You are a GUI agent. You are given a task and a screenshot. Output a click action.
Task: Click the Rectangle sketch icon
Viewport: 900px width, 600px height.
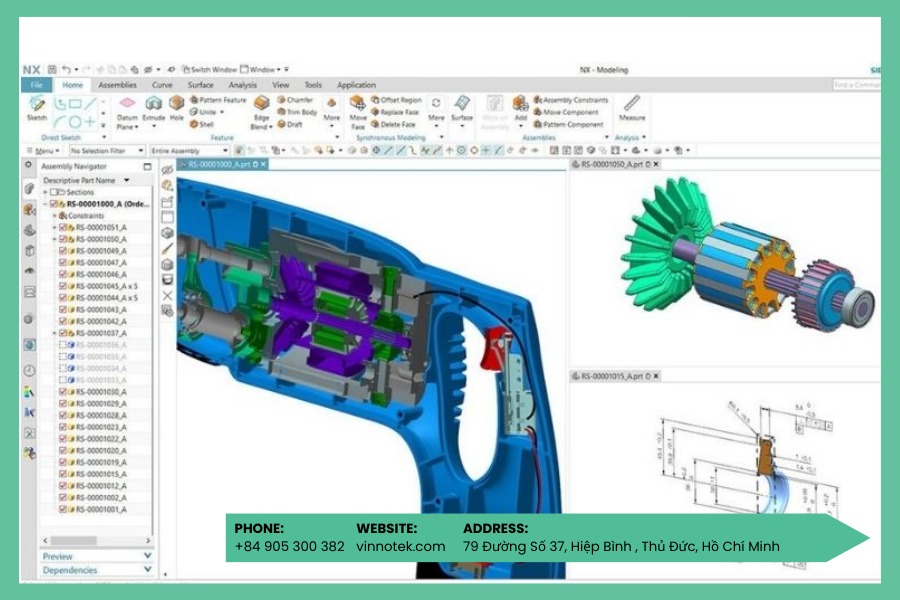[x=75, y=104]
